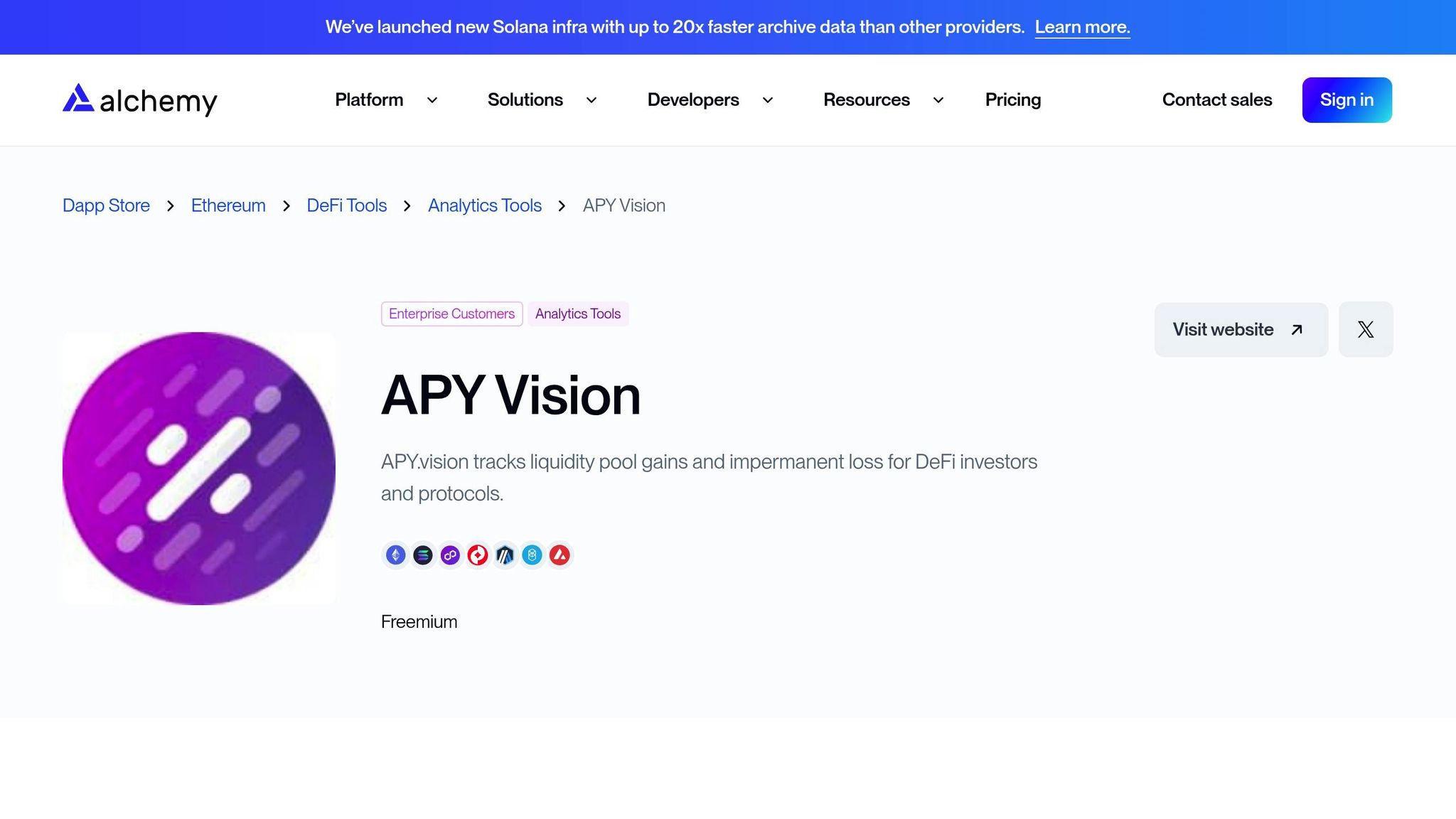Viewport: 1456px width, 819px height.
Task: Open the Learn more link in banner
Action: pos(1082,27)
